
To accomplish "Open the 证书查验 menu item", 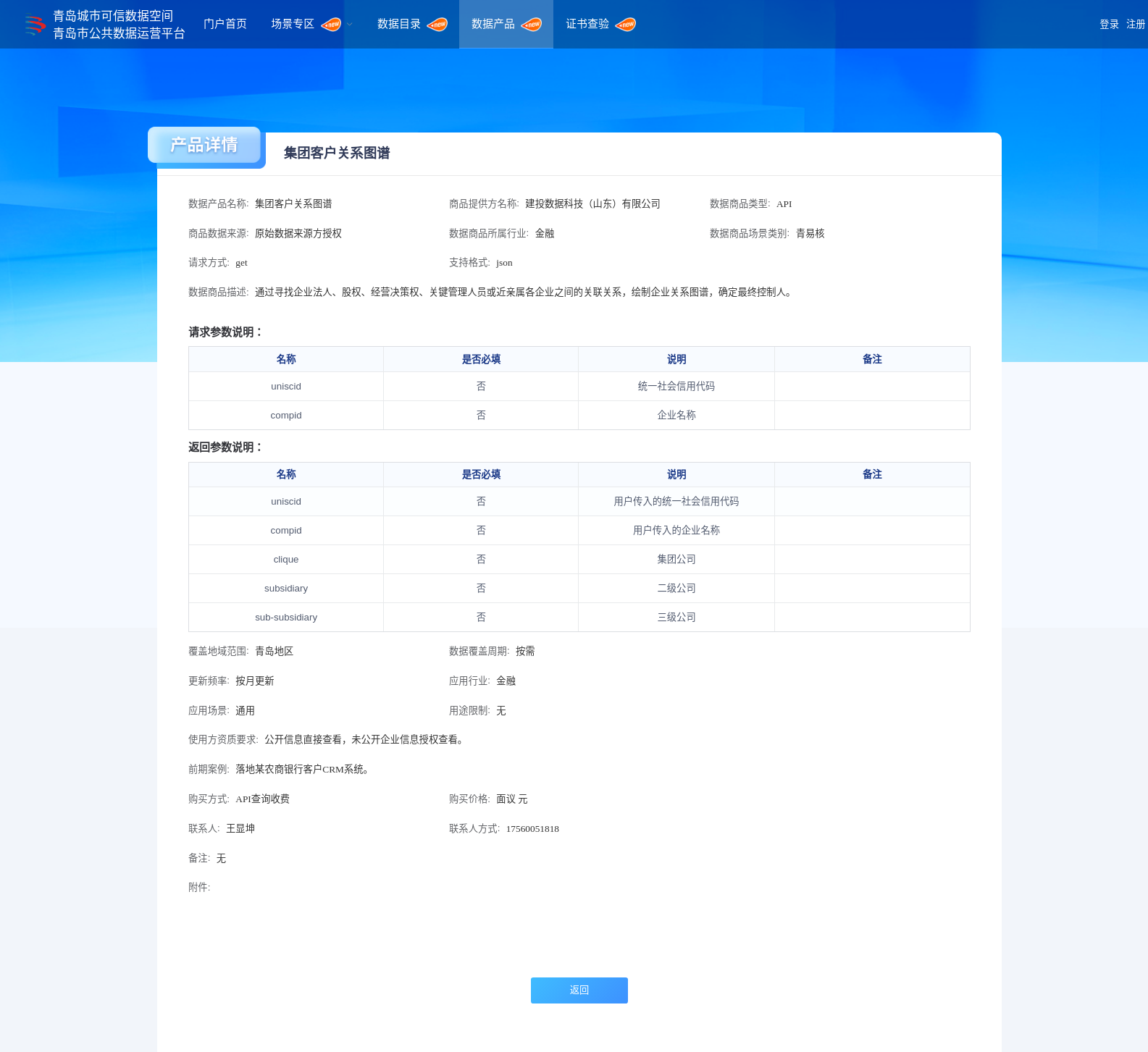I will (587, 24).
